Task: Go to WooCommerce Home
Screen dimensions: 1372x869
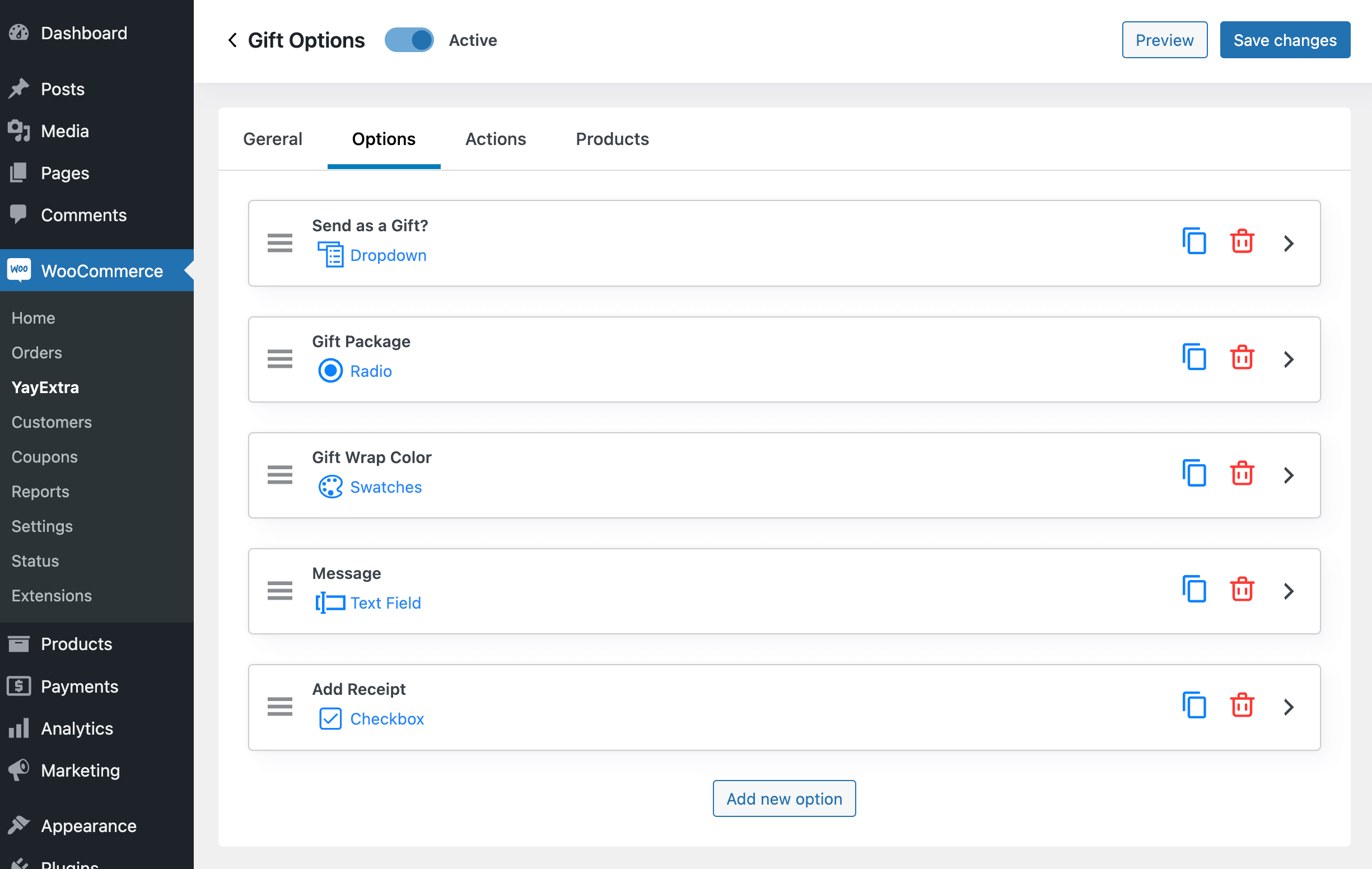Action: pyautogui.click(x=33, y=318)
